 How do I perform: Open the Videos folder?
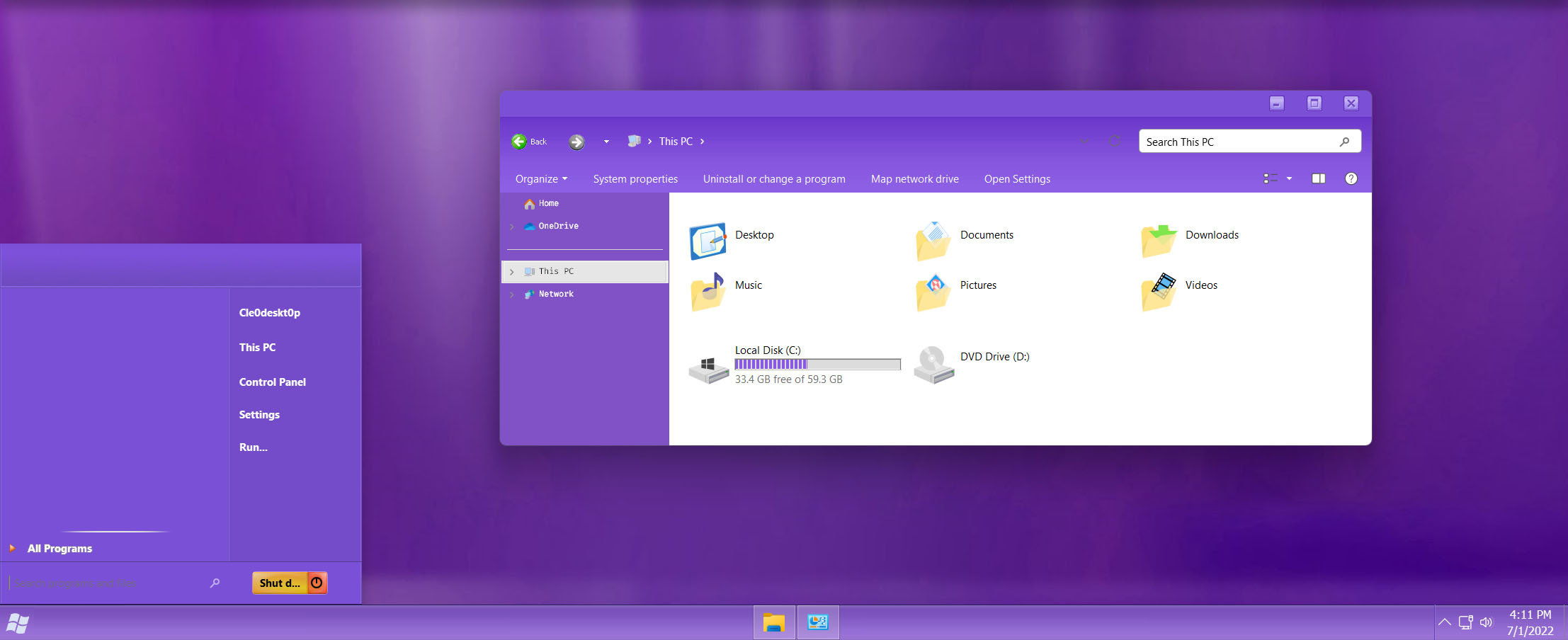[x=1200, y=285]
